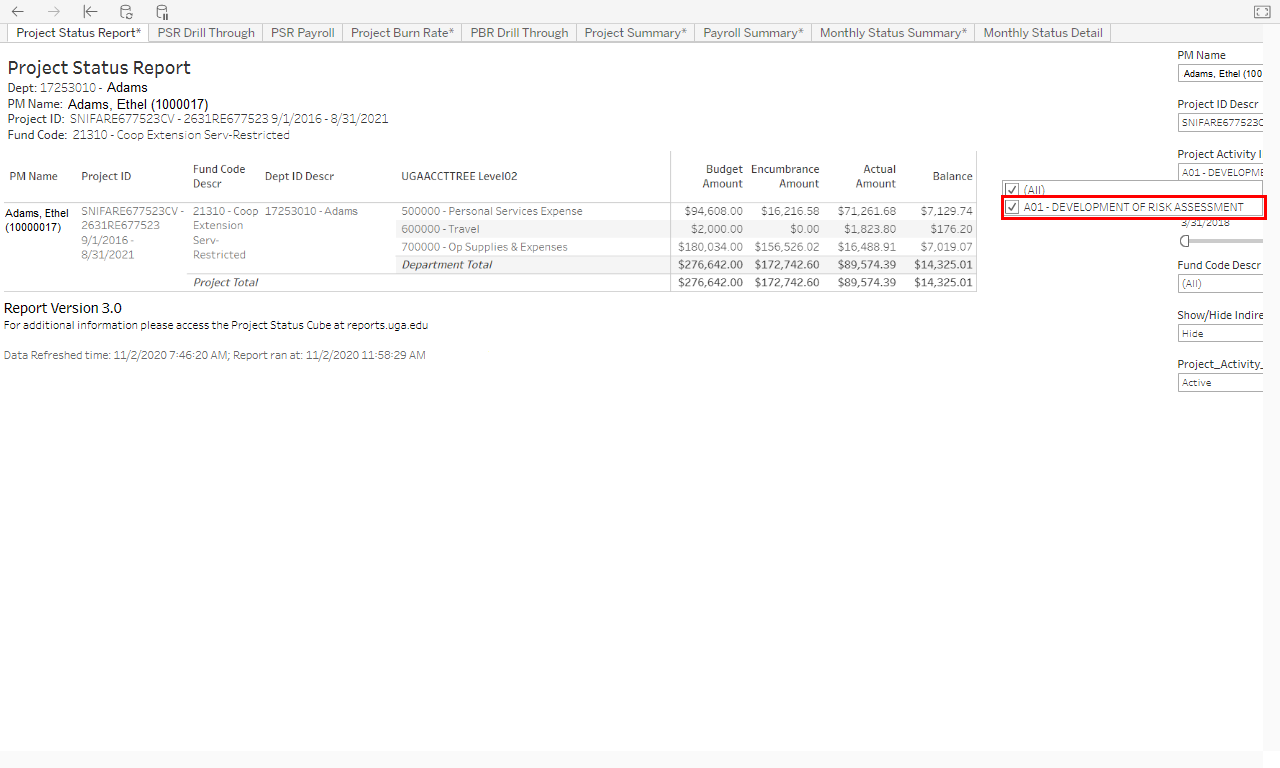Open the PSR Payroll tab
Image resolution: width=1280 pixels, height=768 pixels.
coord(303,33)
